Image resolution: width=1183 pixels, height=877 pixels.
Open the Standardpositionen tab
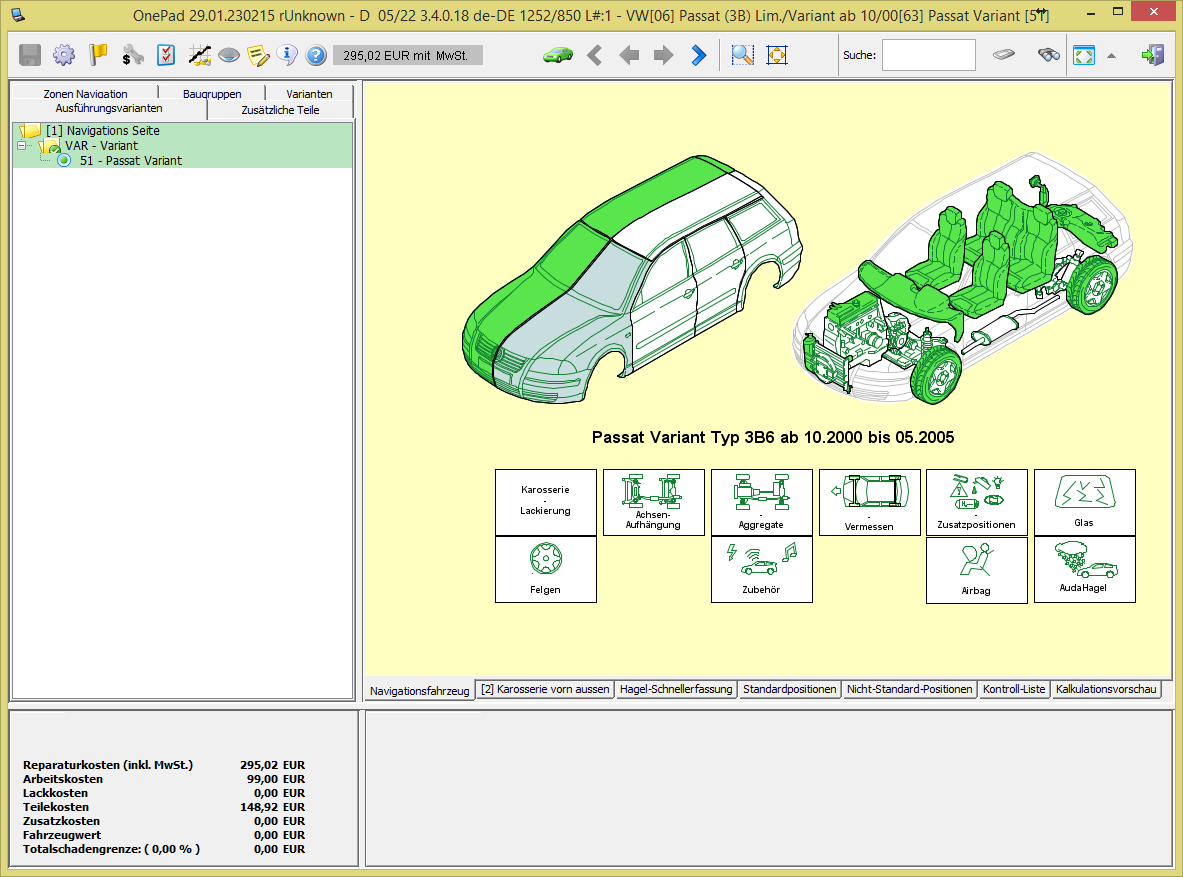789,689
